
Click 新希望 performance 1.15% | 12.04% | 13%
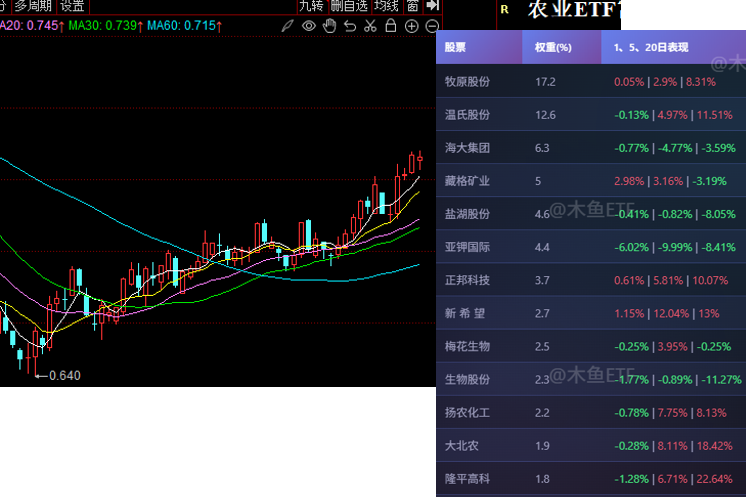point(667,313)
